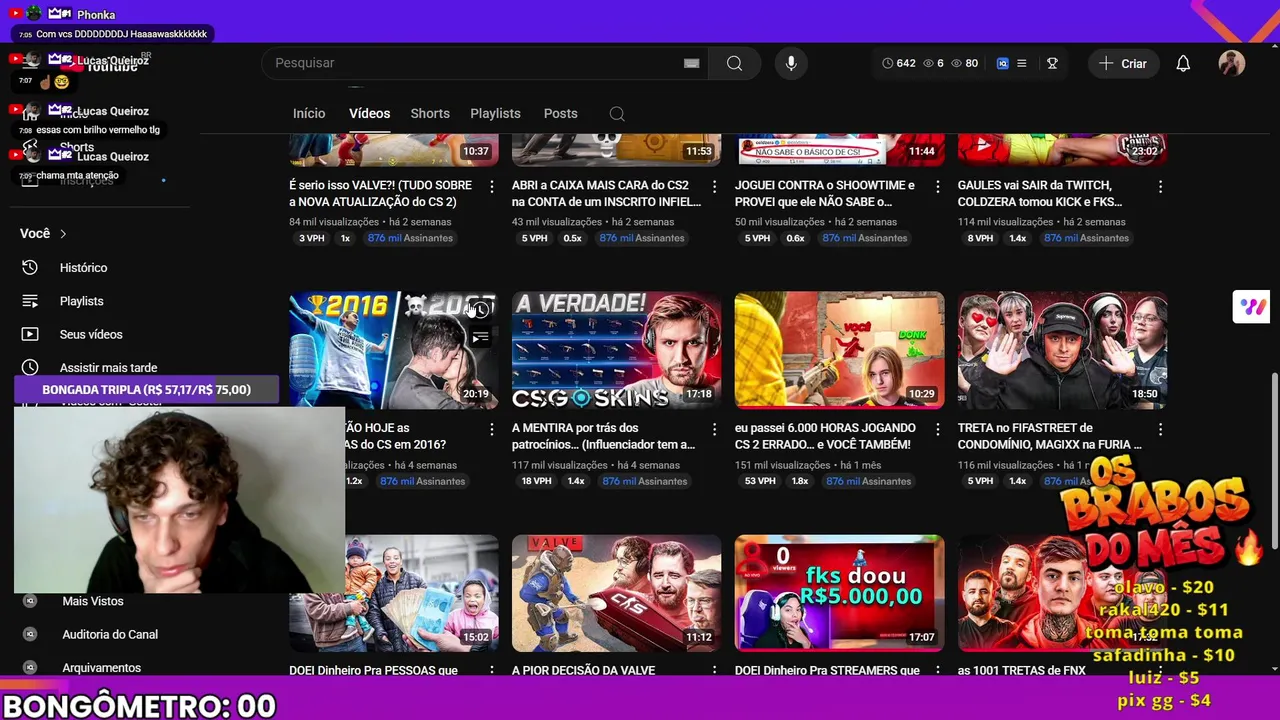Image resolution: width=1280 pixels, height=720 pixels.
Task: Open Playlists in the left sidebar
Action: coord(82,301)
